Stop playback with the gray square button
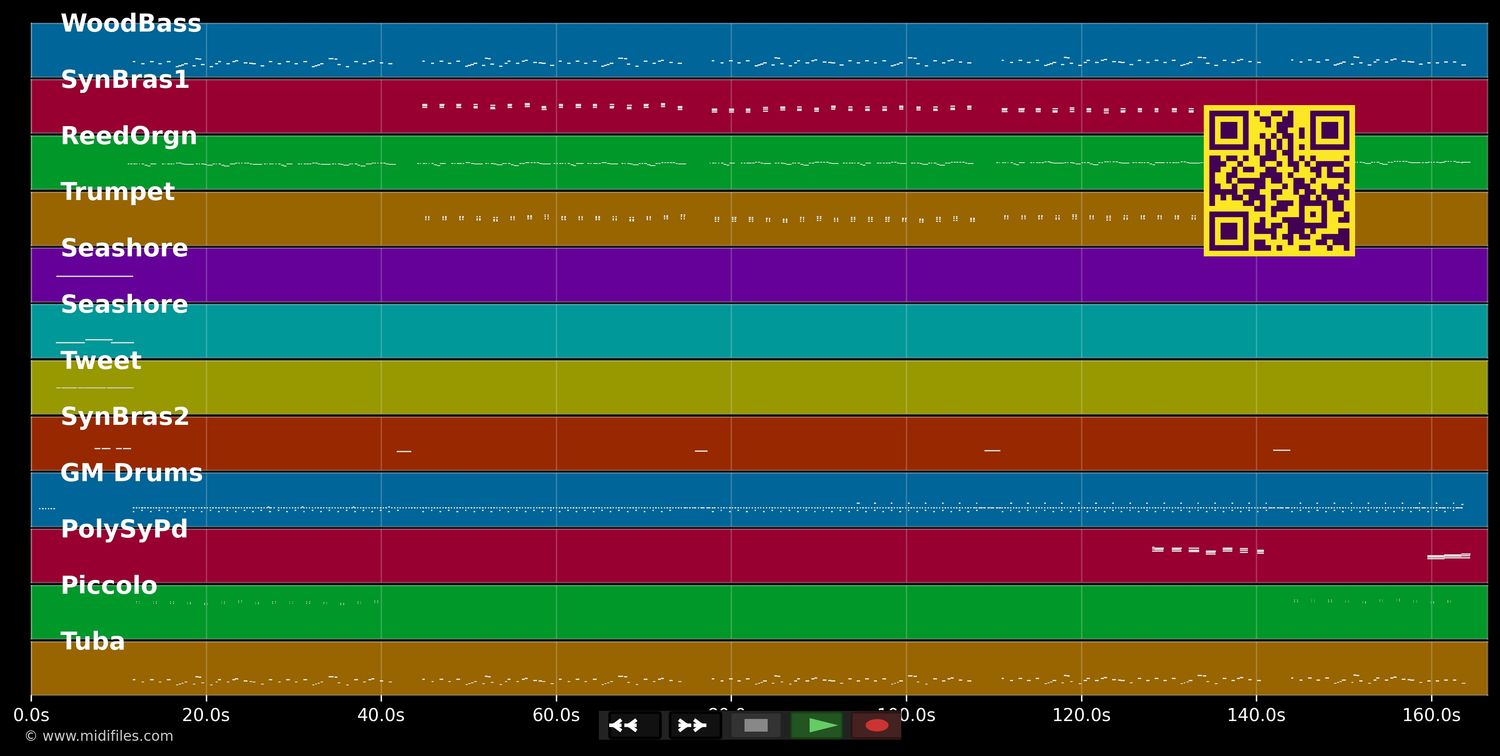 point(756,725)
